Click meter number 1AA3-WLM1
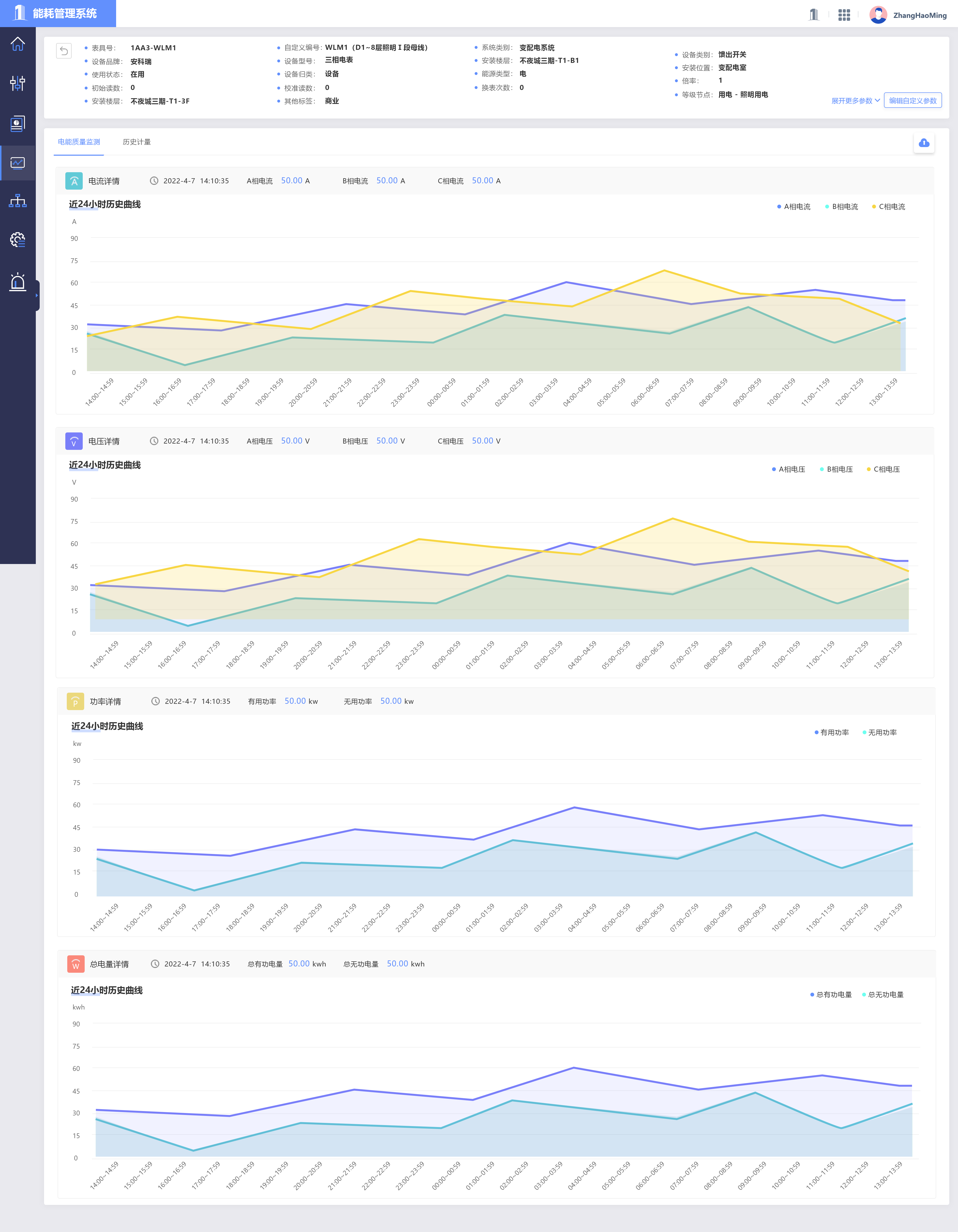 (153, 48)
